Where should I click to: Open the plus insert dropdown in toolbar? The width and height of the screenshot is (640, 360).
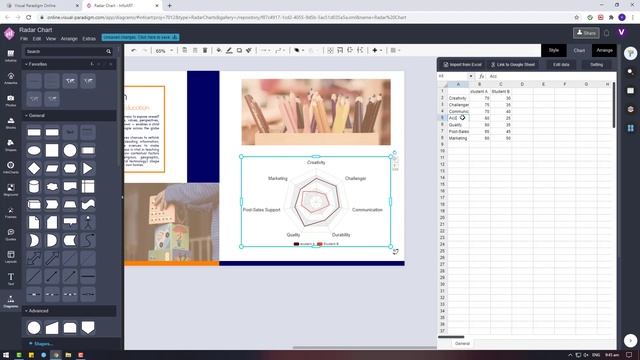point(377,50)
